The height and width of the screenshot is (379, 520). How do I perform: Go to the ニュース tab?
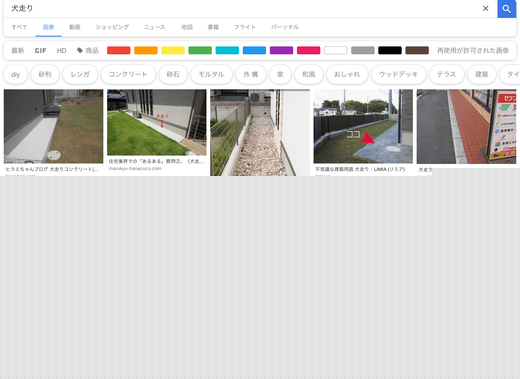[x=155, y=27]
